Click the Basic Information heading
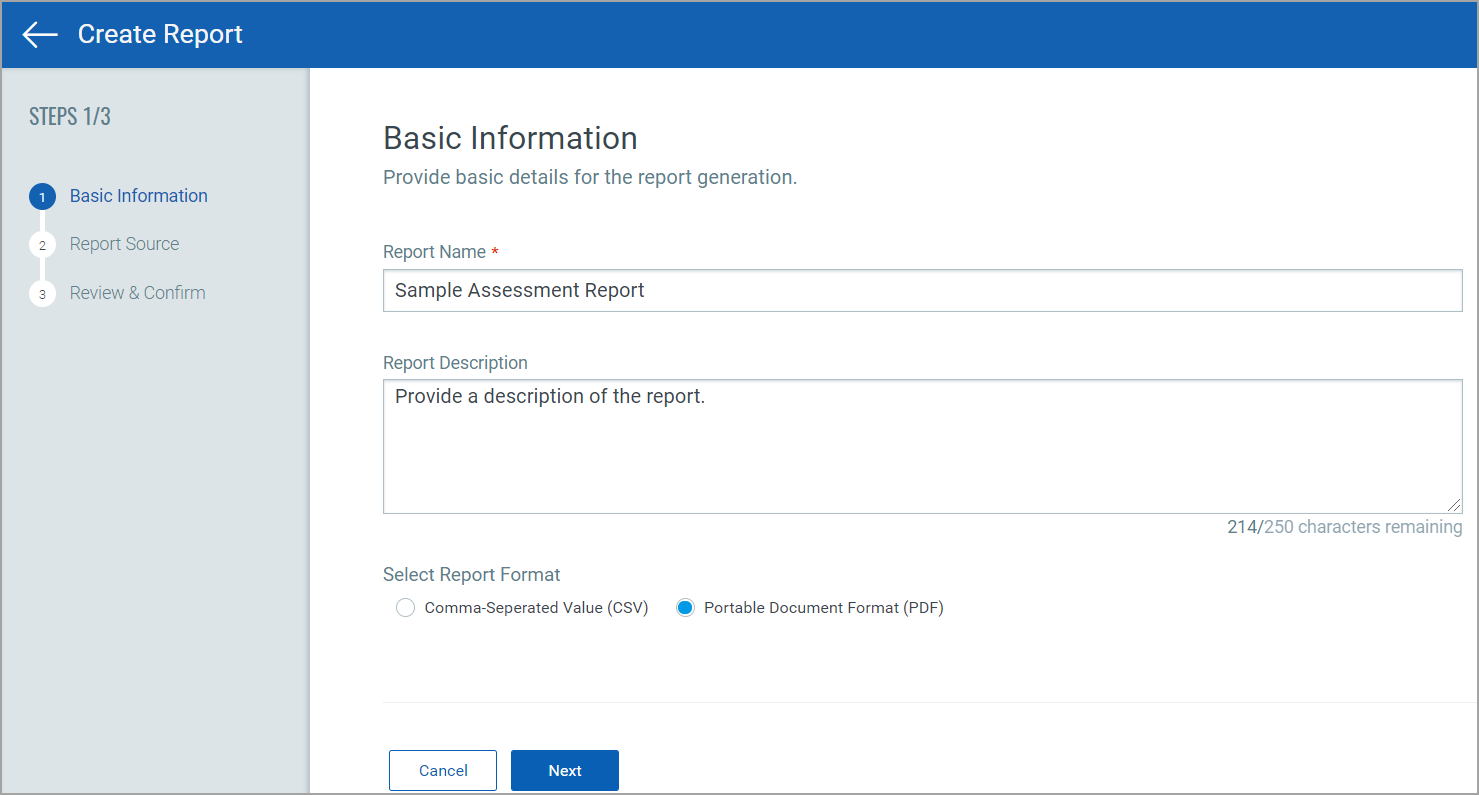This screenshot has width=1479, height=795. (510, 137)
